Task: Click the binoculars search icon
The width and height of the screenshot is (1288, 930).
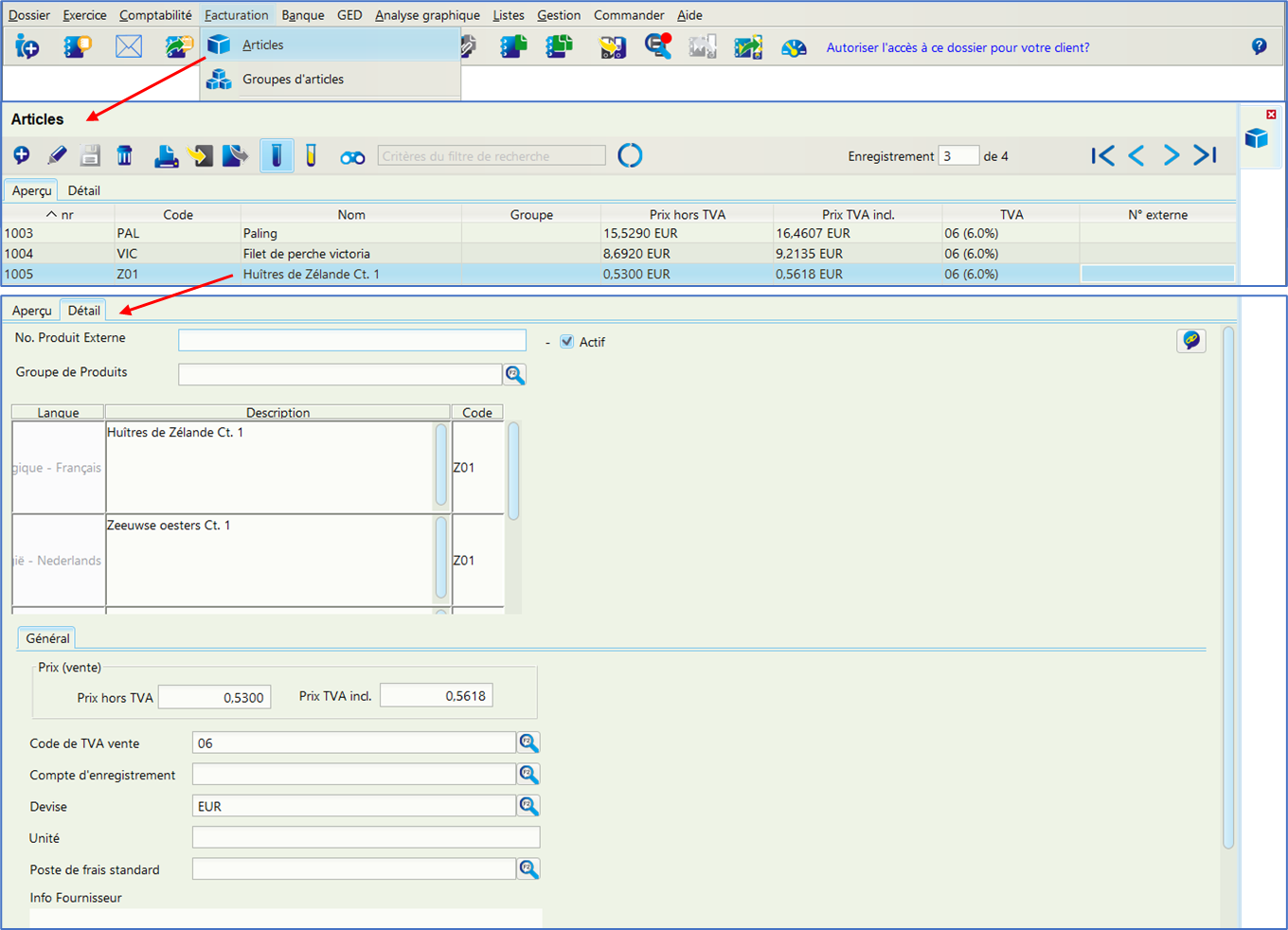Action: [x=352, y=157]
